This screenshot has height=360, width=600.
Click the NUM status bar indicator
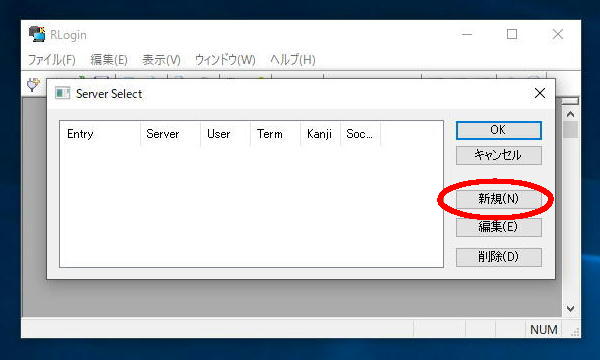(x=543, y=329)
